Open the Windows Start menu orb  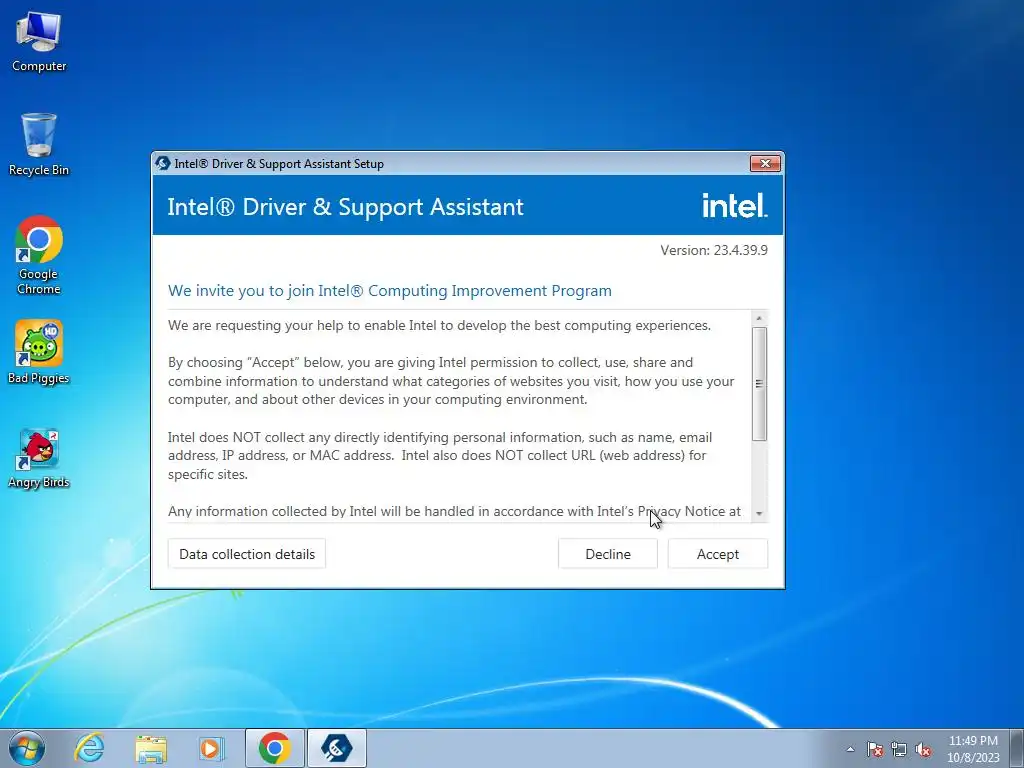coord(27,748)
